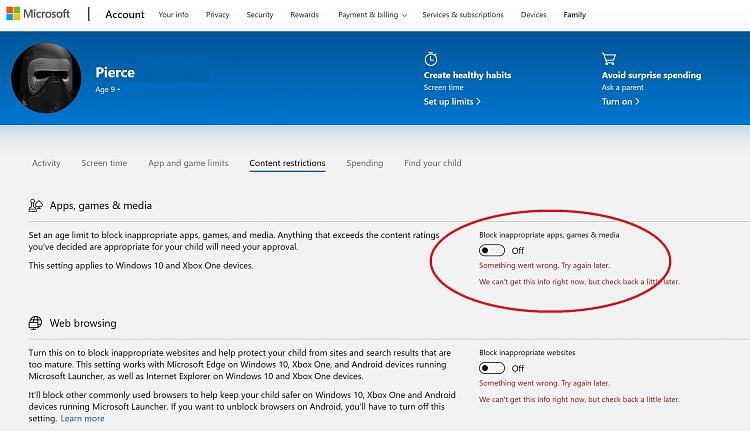The image size is (750, 431).
Task: Switch to the Spending tab
Action: 364,163
